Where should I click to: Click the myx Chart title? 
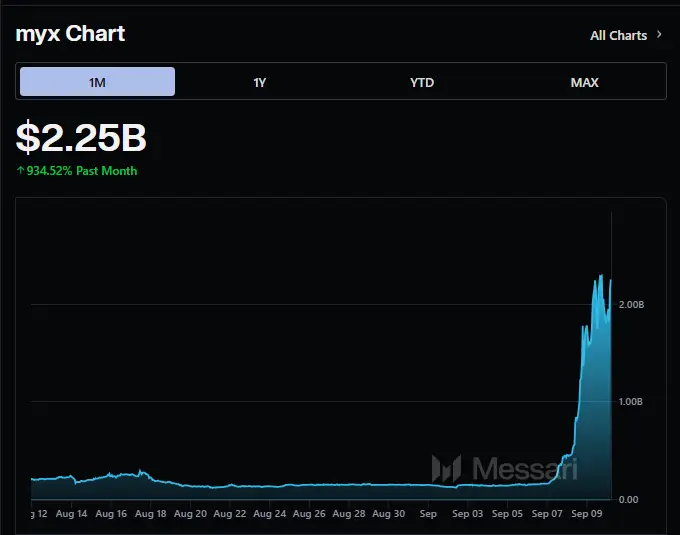tap(70, 34)
